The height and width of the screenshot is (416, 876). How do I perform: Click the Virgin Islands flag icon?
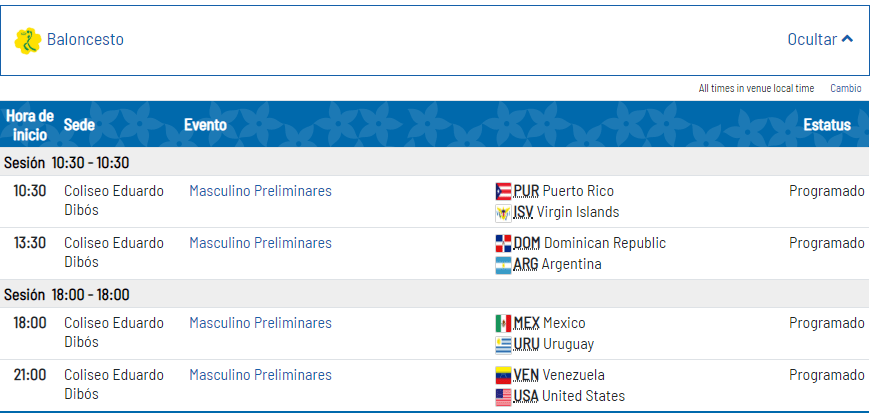tap(503, 213)
